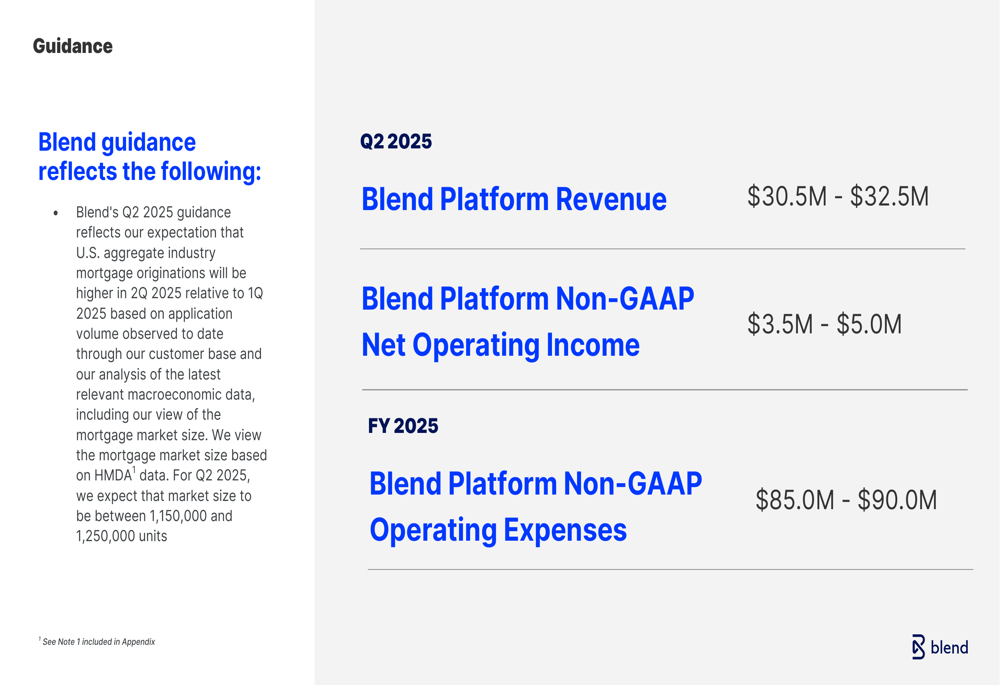Select the Guidance slide title
Image resolution: width=1000 pixels, height=685 pixels.
click(x=73, y=46)
